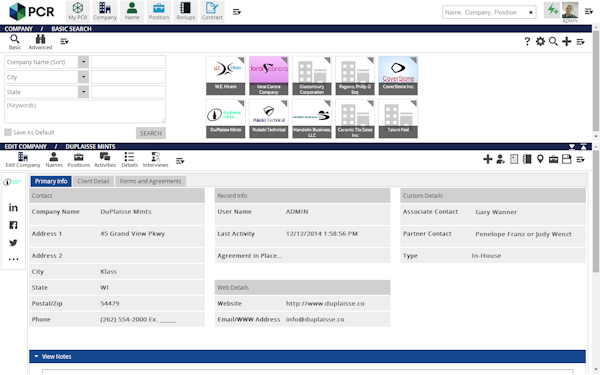Open help question mark icon
Image resolution: width=600 pixels, height=375 pixels.
(527, 41)
